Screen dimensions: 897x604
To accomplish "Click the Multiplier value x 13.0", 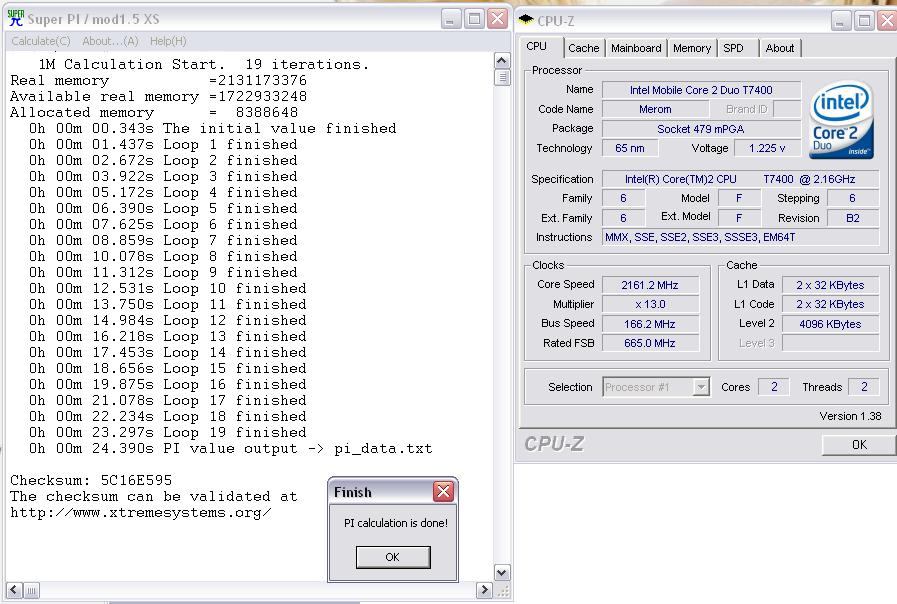I will (650, 304).
